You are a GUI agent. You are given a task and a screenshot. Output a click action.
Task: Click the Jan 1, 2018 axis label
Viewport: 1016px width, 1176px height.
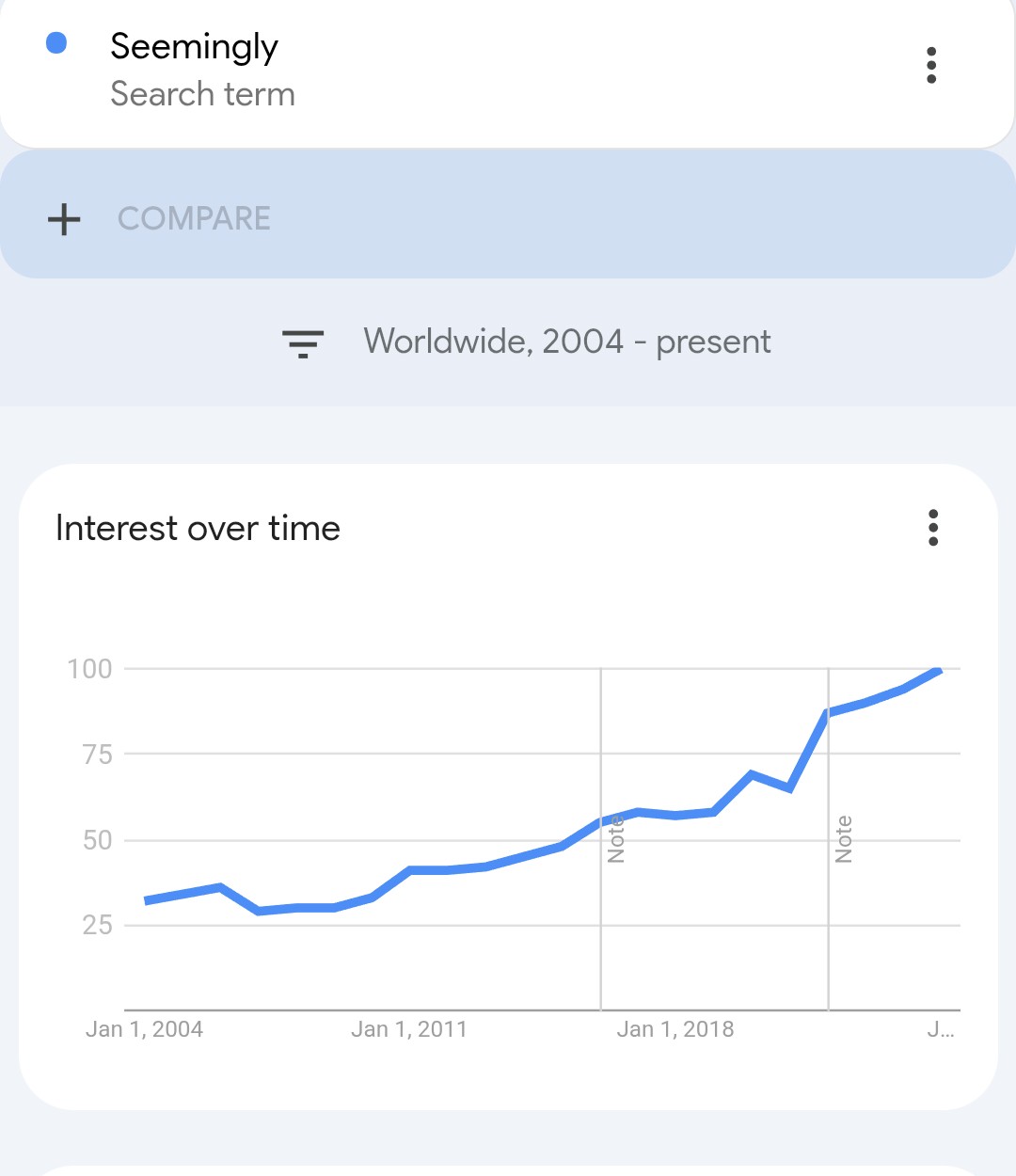point(675,1029)
